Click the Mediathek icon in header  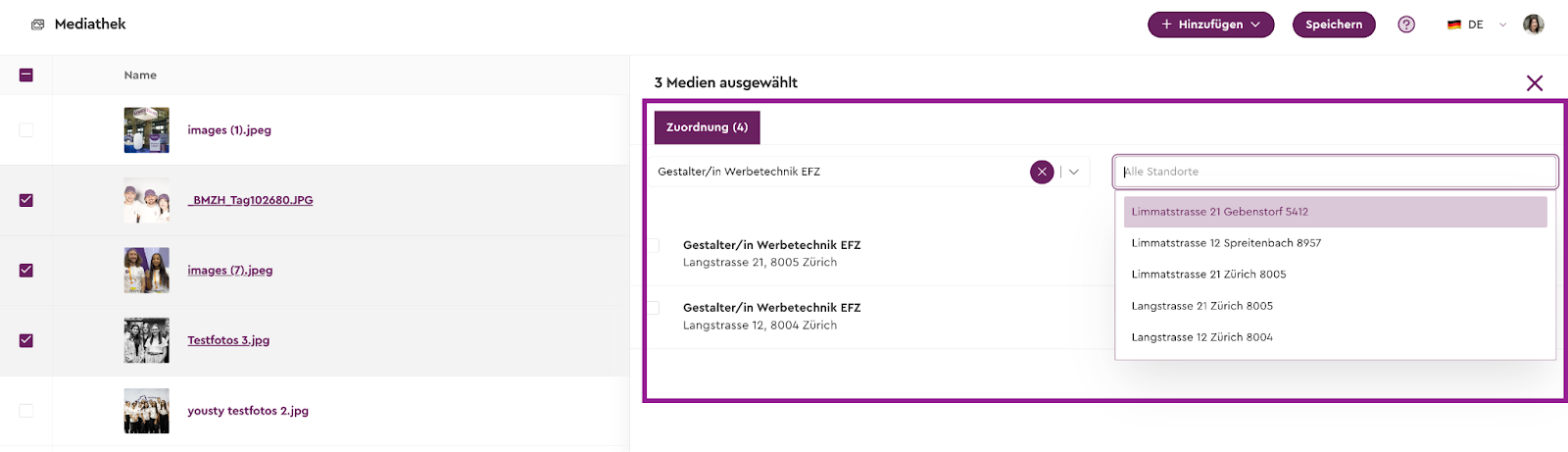click(38, 25)
